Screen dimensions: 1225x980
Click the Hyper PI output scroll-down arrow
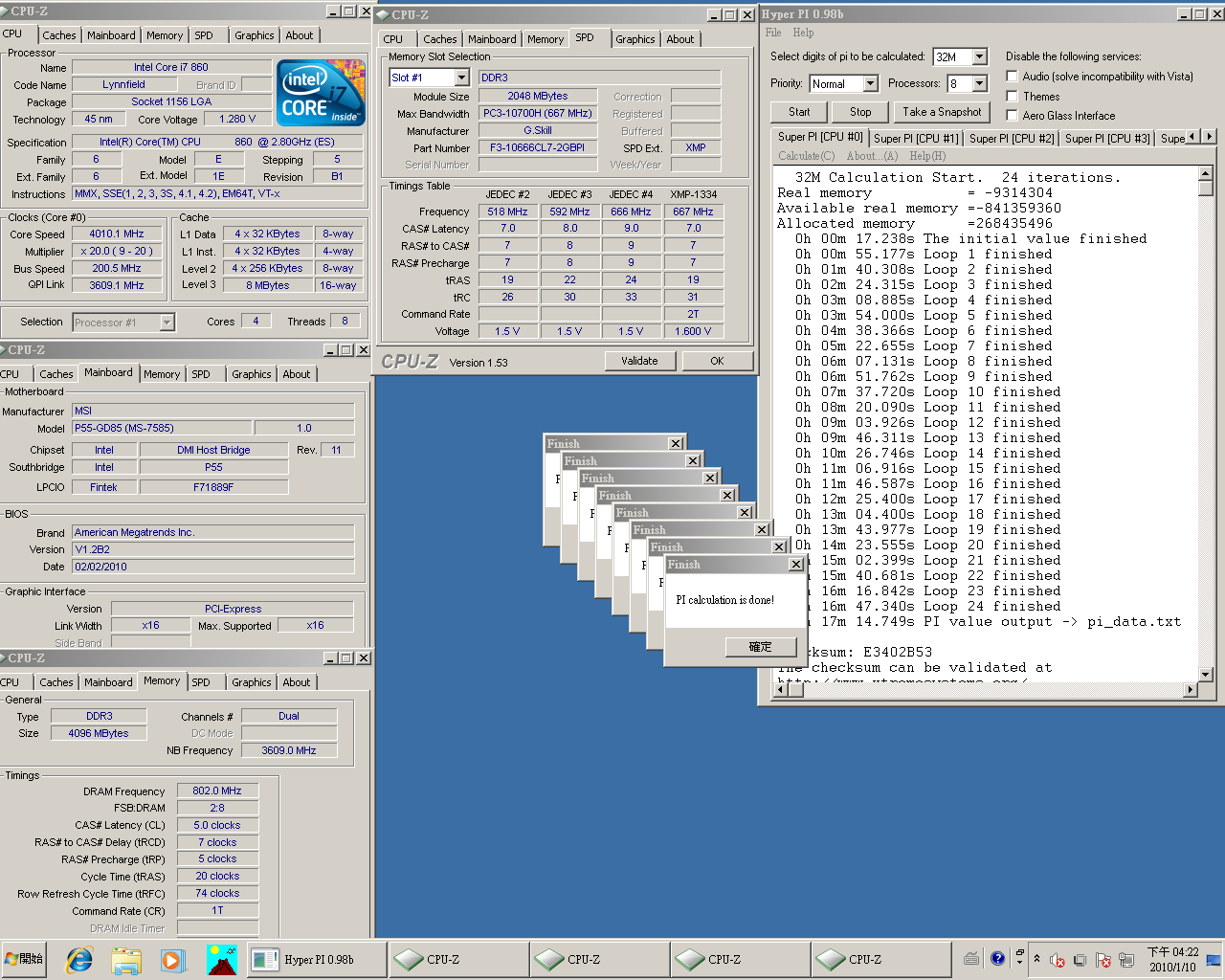[x=1205, y=674]
